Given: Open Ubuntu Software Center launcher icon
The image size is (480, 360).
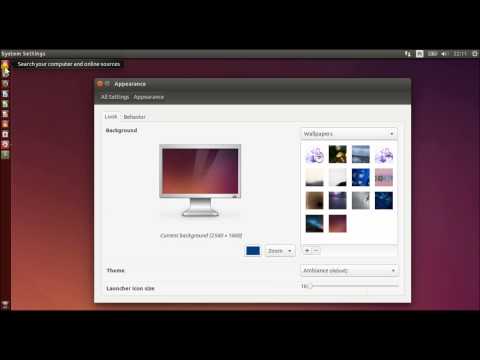Looking at the screenshot, I should 5,124.
